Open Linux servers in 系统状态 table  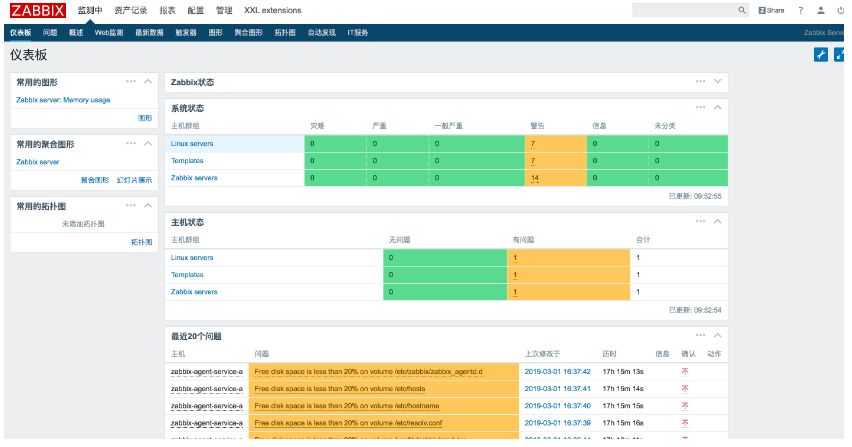(x=192, y=143)
